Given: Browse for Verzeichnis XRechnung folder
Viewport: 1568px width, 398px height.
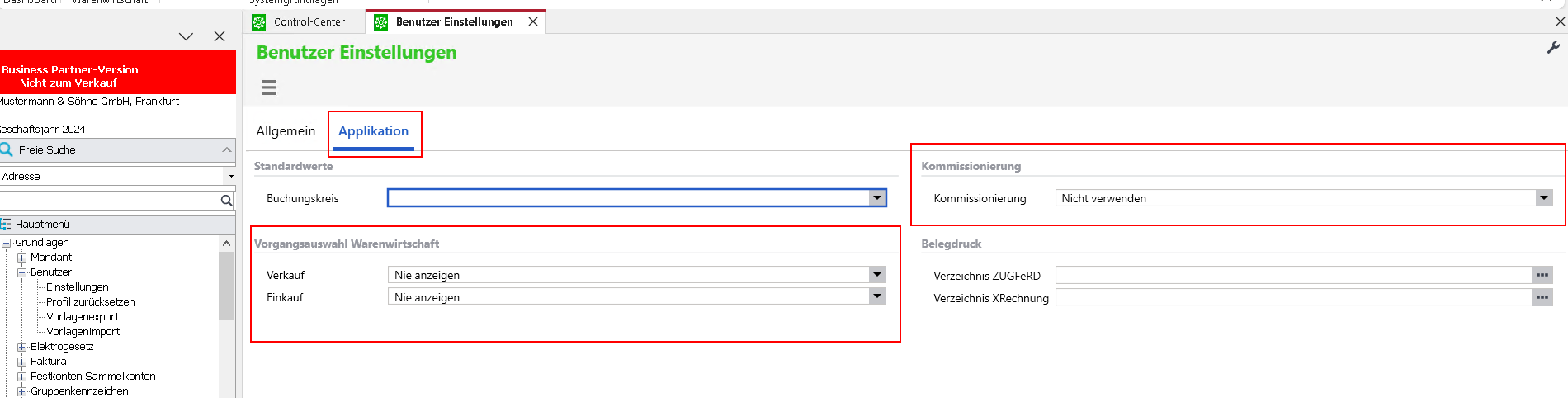Looking at the screenshot, I should click(x=1542, y=298).
